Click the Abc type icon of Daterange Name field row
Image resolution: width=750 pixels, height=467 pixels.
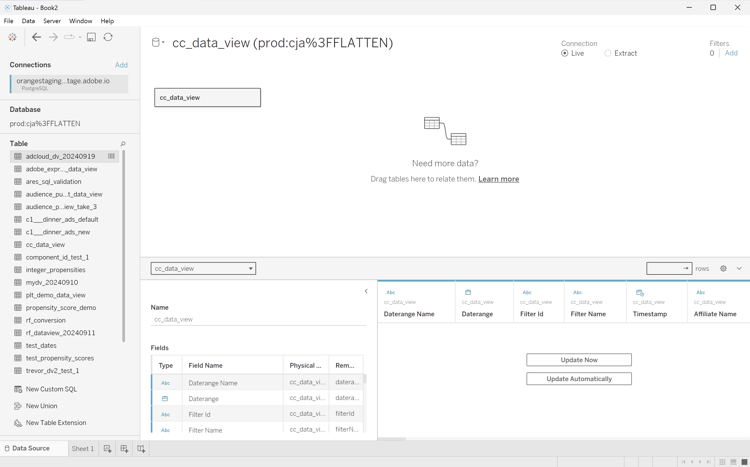(165, 383)
